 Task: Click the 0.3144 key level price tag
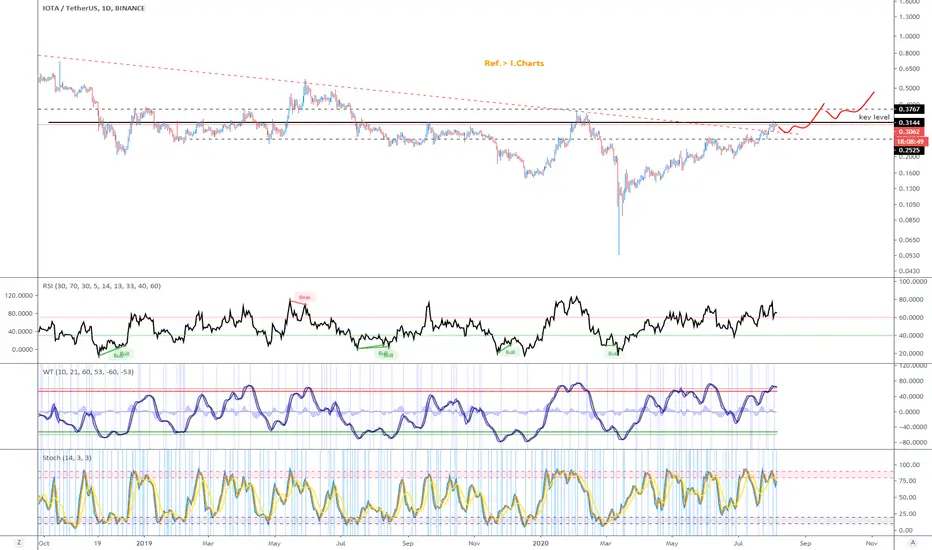coord(909,122)
